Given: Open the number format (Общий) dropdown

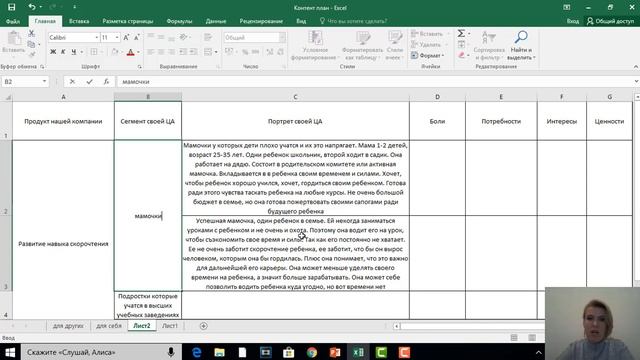Looking at the screenshot, I should pos(282,38).
